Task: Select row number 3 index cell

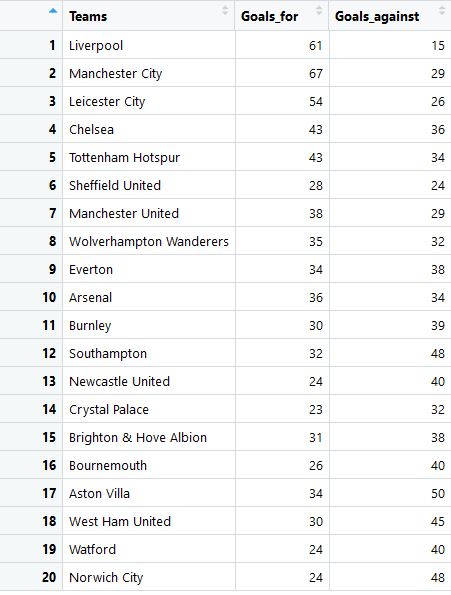Action: click(31, 101)
